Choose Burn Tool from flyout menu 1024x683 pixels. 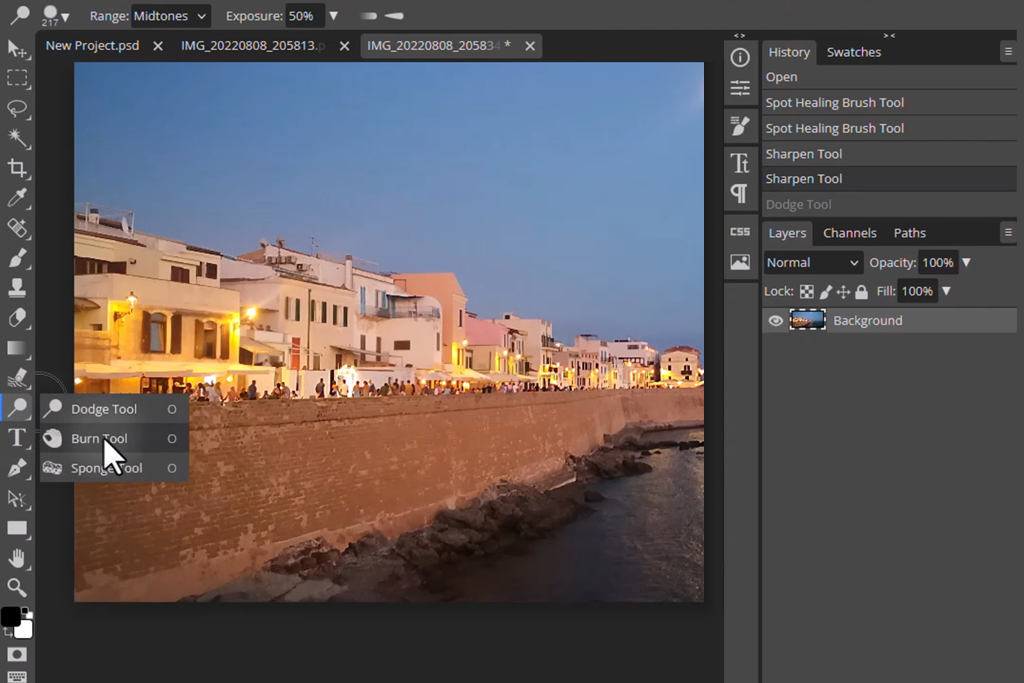[x=99, y=439]
